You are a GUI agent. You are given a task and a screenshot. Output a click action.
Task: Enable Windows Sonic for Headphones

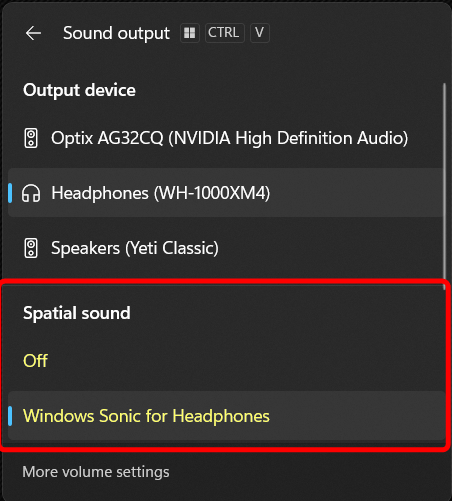point(225,416)
